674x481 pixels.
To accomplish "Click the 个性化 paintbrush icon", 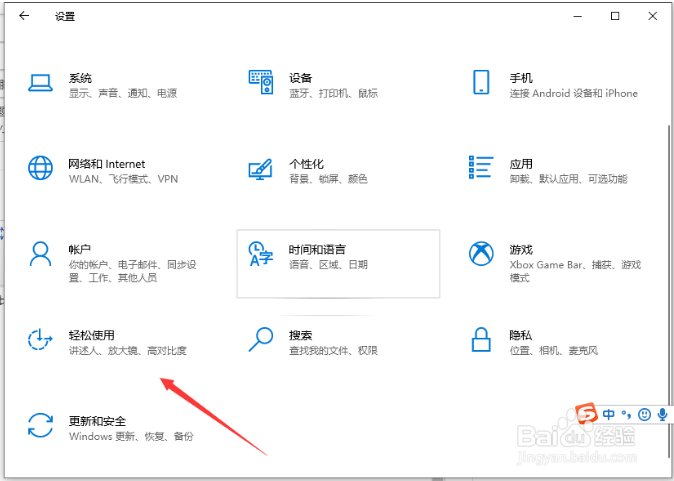I will (x=260, y=169).
